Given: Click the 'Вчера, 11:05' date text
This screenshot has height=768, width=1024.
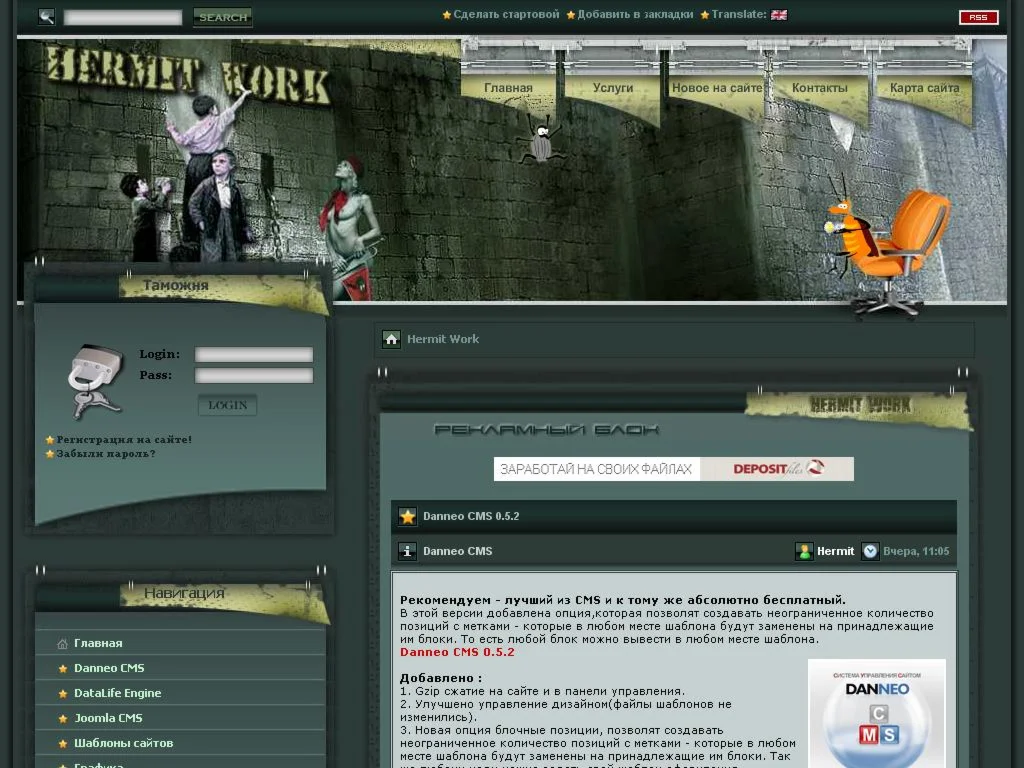Looking at the screenshot, I should 916,551.
